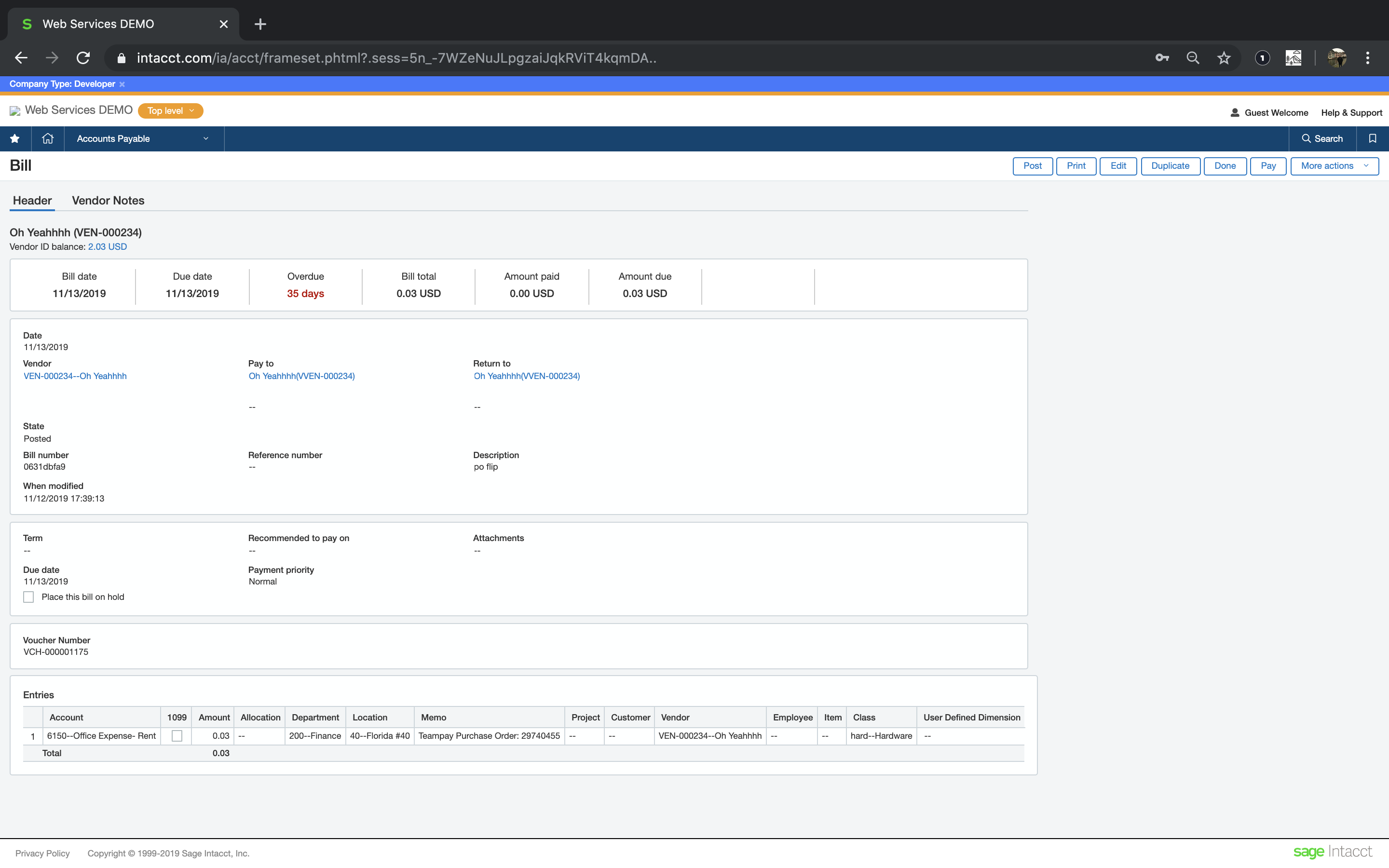Expand the More actions dropdown
This screenshot has height=868, width=1389.
click(x=1335, y=166)
